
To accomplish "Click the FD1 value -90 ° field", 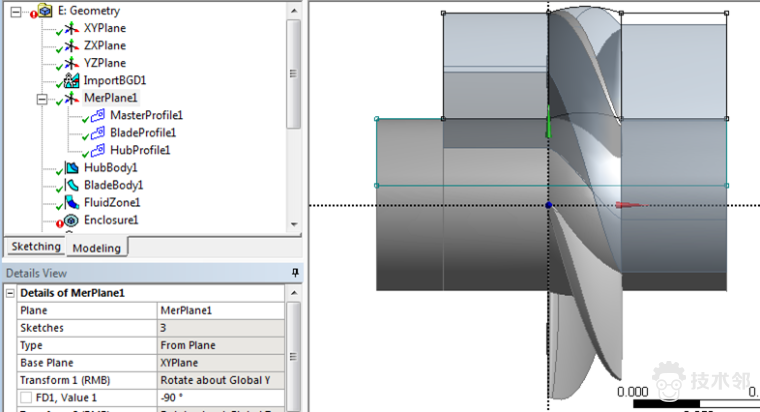I will [221, 398].
